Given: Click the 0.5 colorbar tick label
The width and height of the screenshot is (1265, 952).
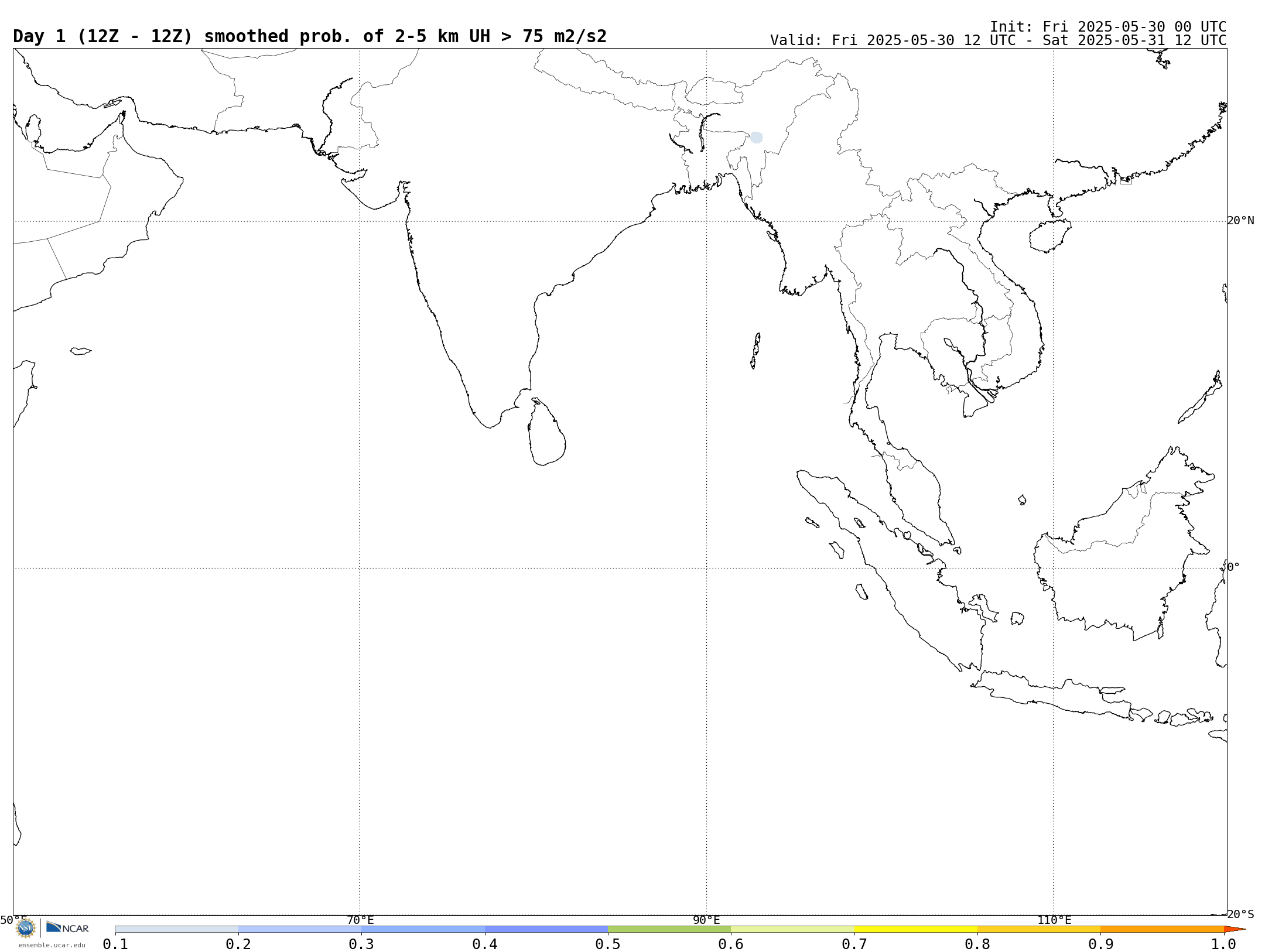Looking at the screenshot, I should [608, 944].
